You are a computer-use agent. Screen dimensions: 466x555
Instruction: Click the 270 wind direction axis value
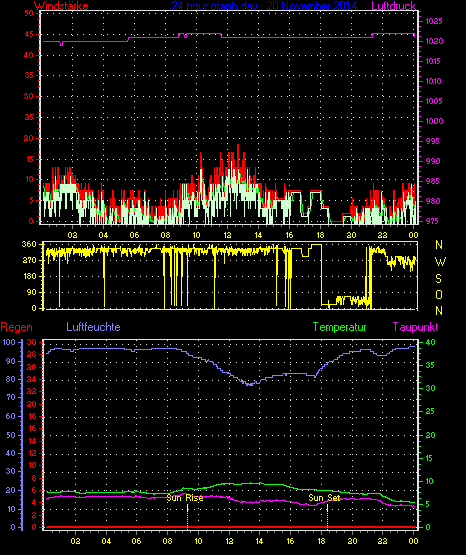click(29, 260)
